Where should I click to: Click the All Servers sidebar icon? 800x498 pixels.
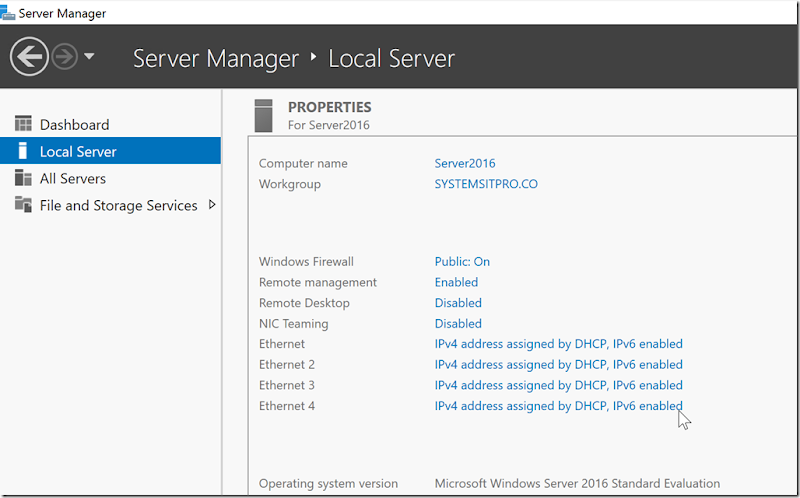pos(23,178)
